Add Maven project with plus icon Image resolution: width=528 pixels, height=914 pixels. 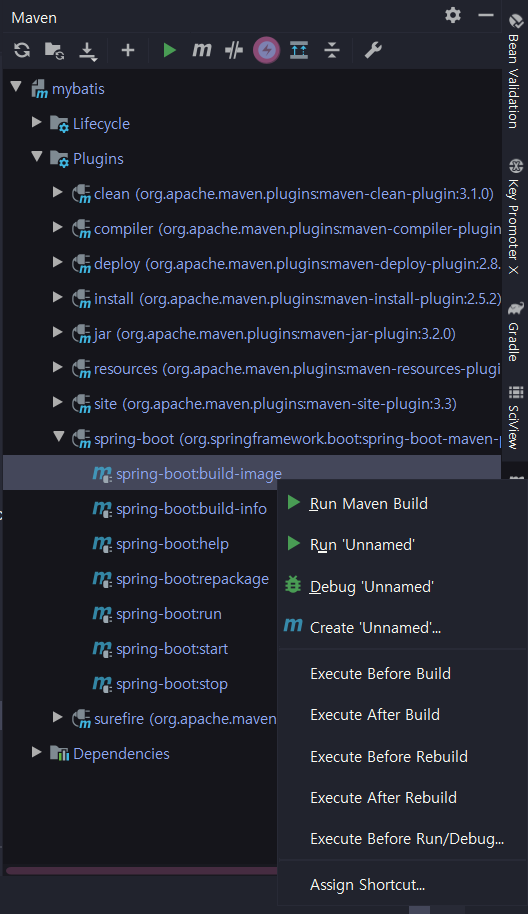pos(128,51)
